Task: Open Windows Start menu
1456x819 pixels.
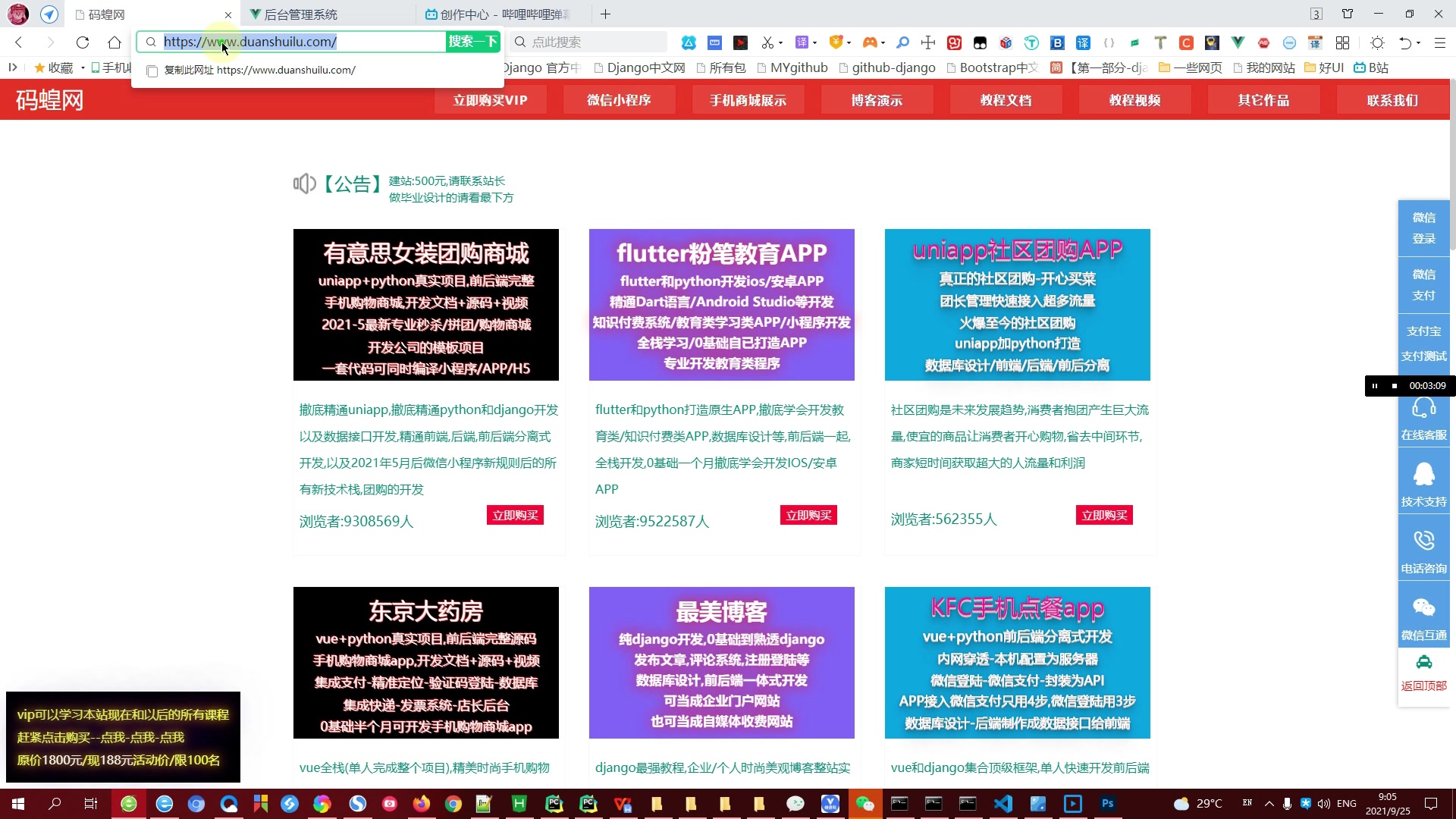Action: click(18, 804)
